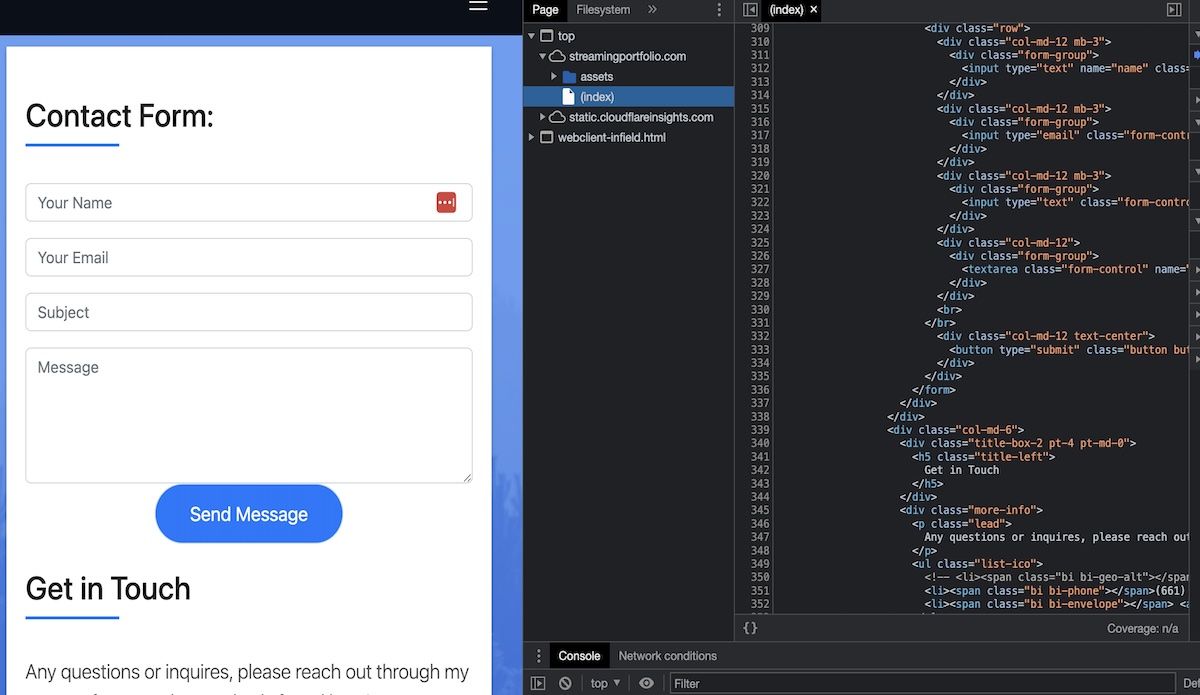Expand static.cloudflareinsights.com node
1200x695 pixels.
543,117
